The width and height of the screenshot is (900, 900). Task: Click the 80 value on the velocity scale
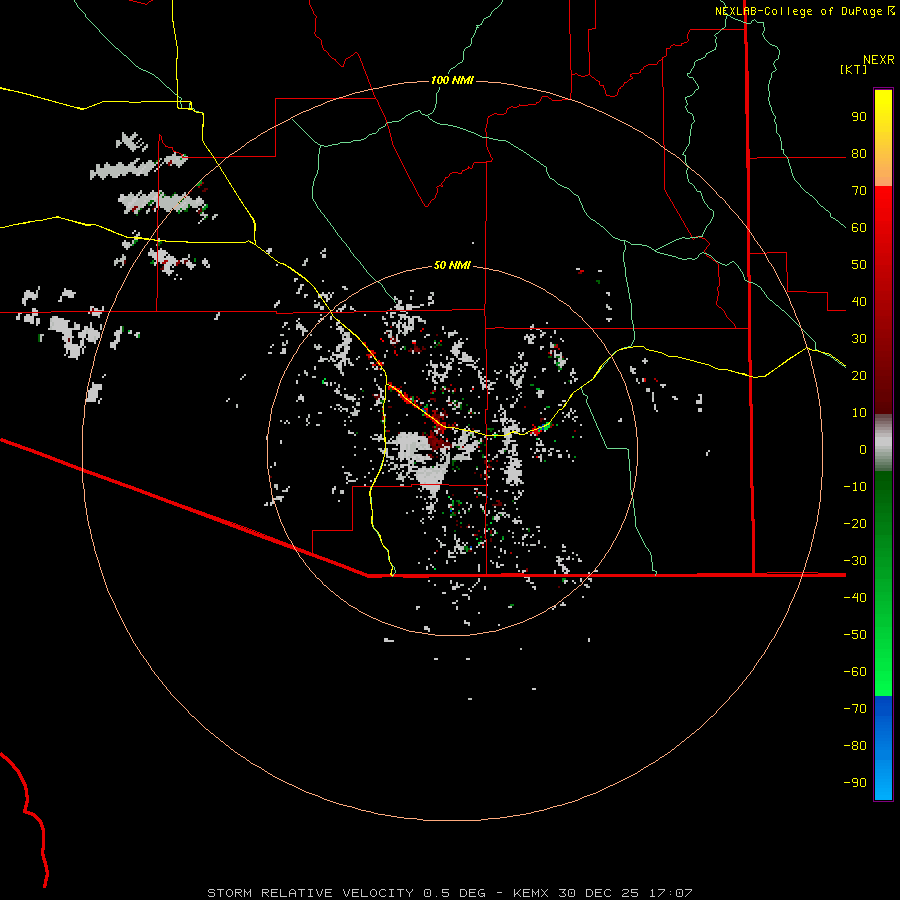pyautogui.click(x=859, y=154)
